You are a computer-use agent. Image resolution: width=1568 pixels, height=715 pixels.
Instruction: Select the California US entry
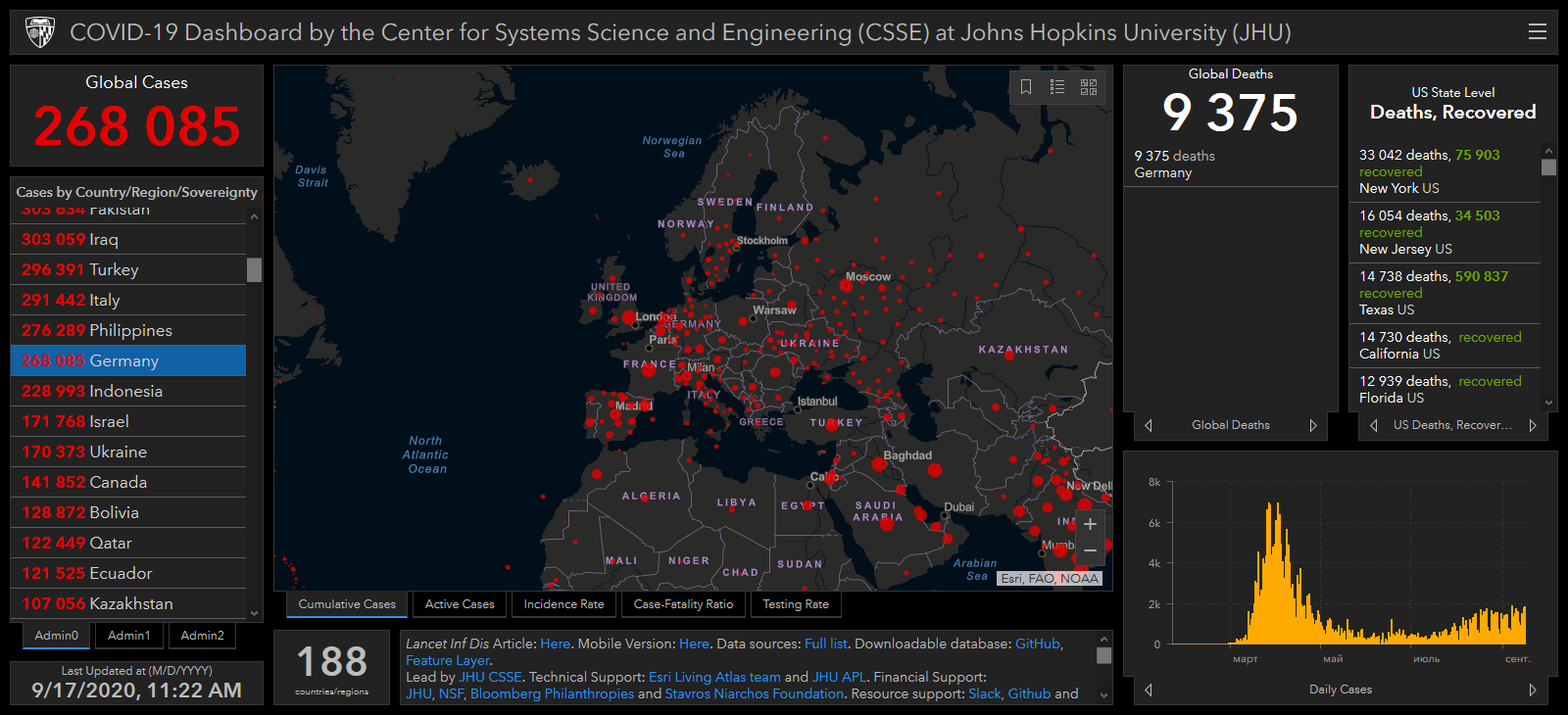click(x=1445, y=346)
